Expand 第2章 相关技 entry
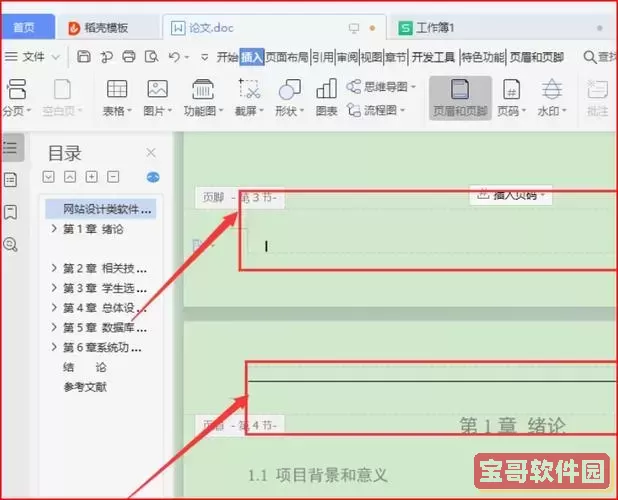The height and width of the screenshot is (500, 618). click(54, 268)
